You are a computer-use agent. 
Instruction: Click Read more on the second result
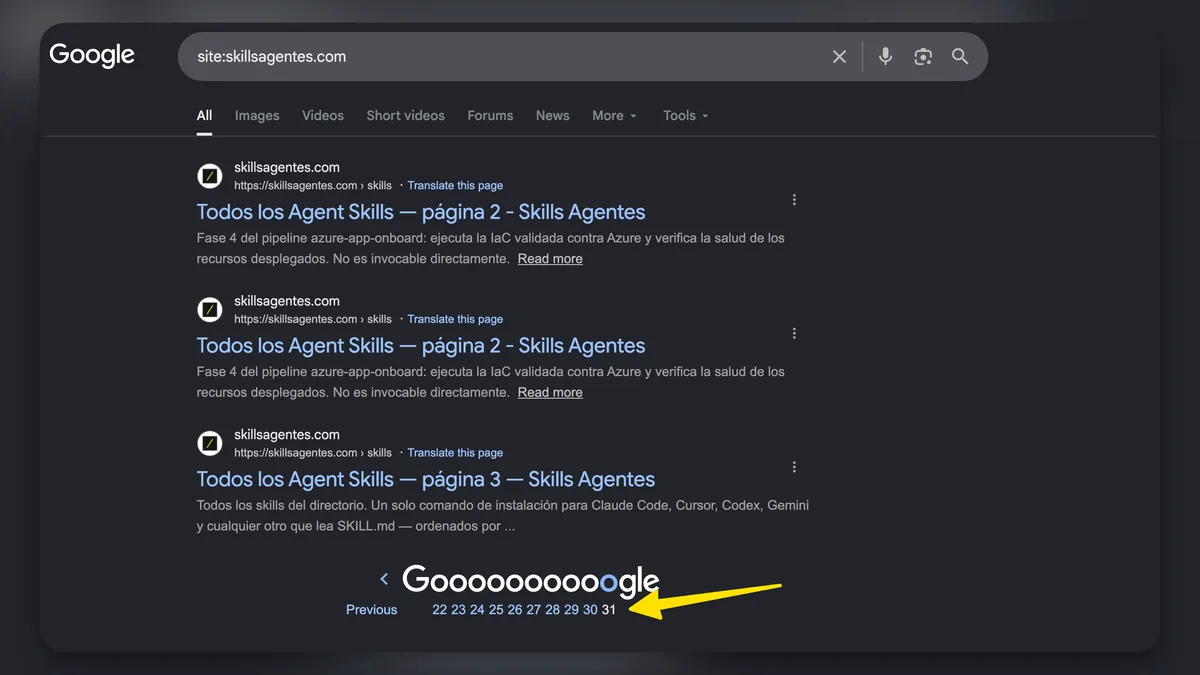[550, 392]
